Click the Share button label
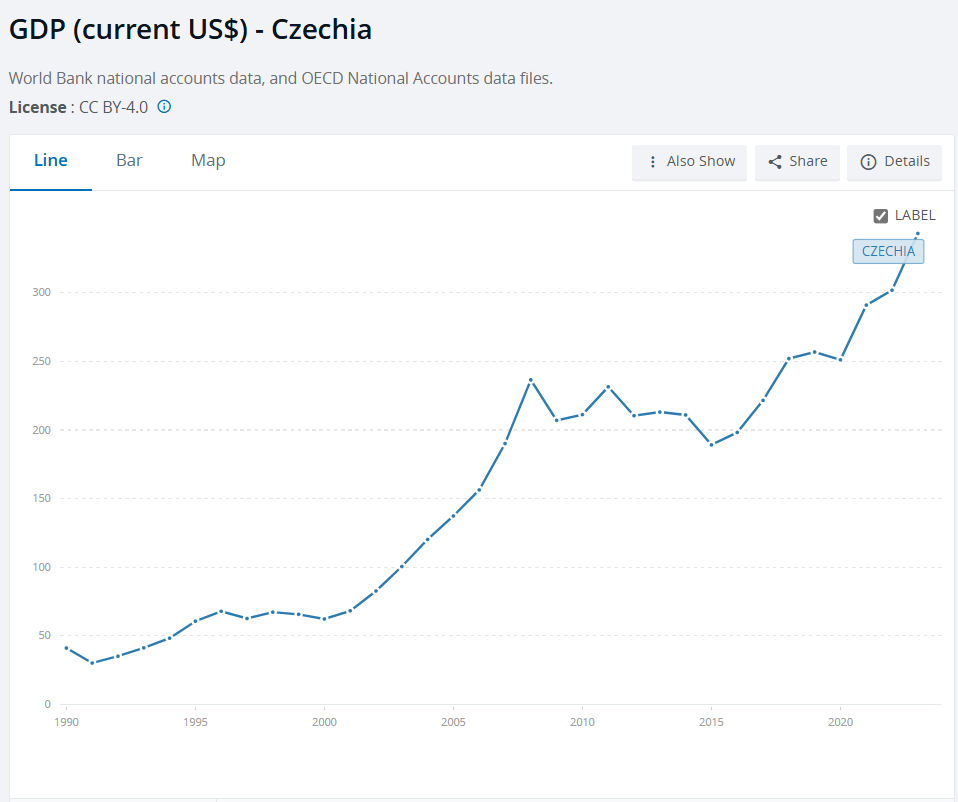 (808, 162)
